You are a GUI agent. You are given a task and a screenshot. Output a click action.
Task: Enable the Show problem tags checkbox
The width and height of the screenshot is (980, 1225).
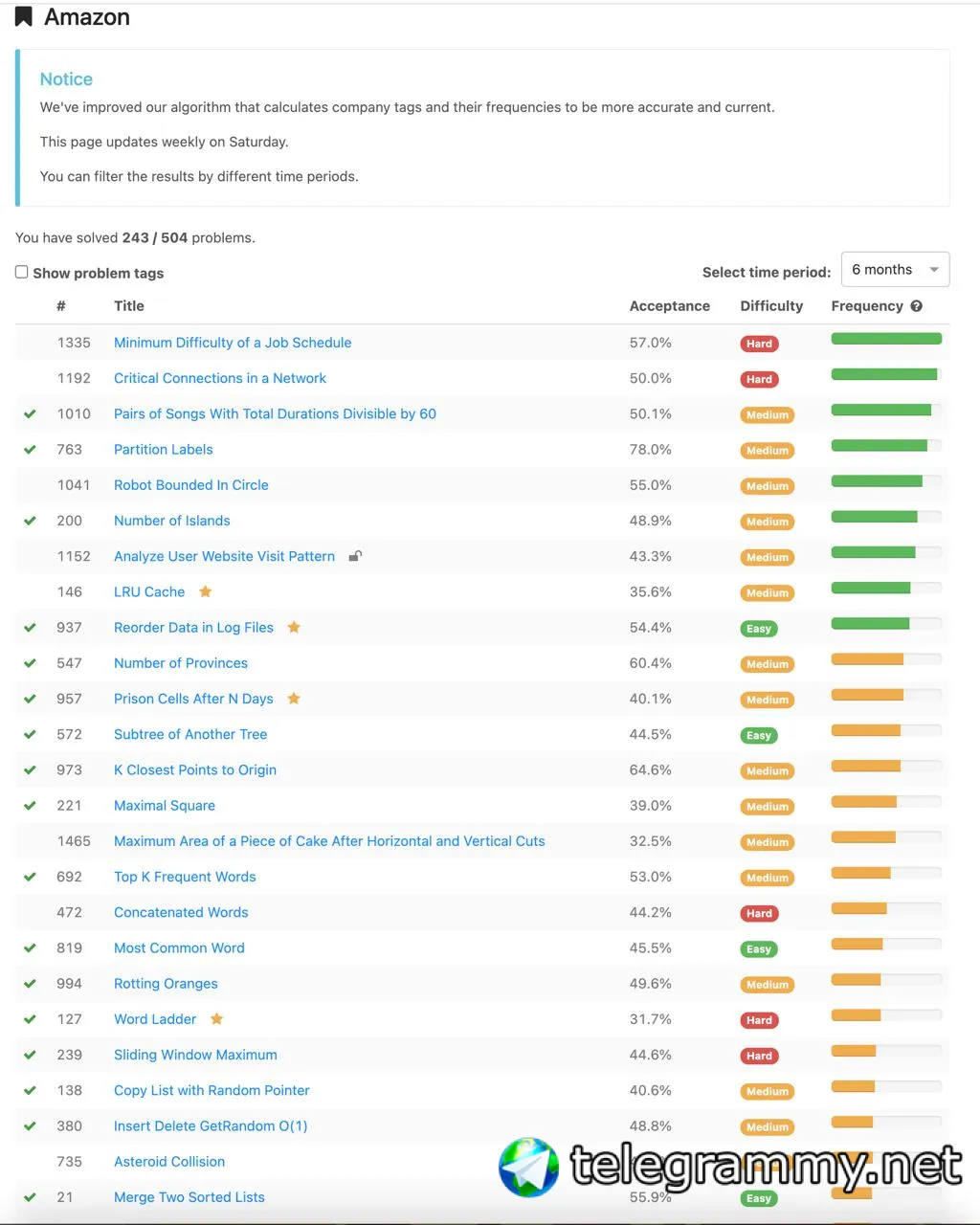coord(22,272)
